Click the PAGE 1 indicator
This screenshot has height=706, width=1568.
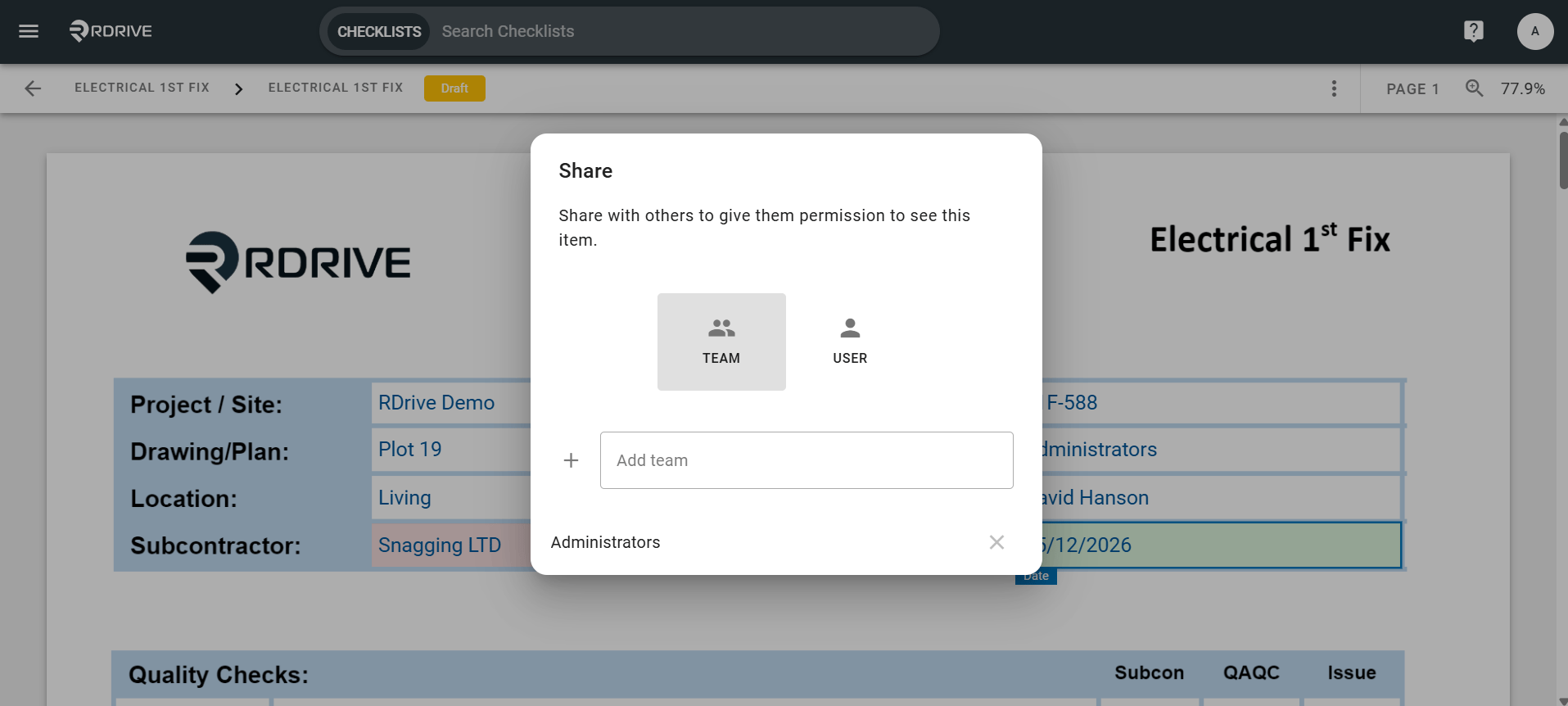point(1412,88)
